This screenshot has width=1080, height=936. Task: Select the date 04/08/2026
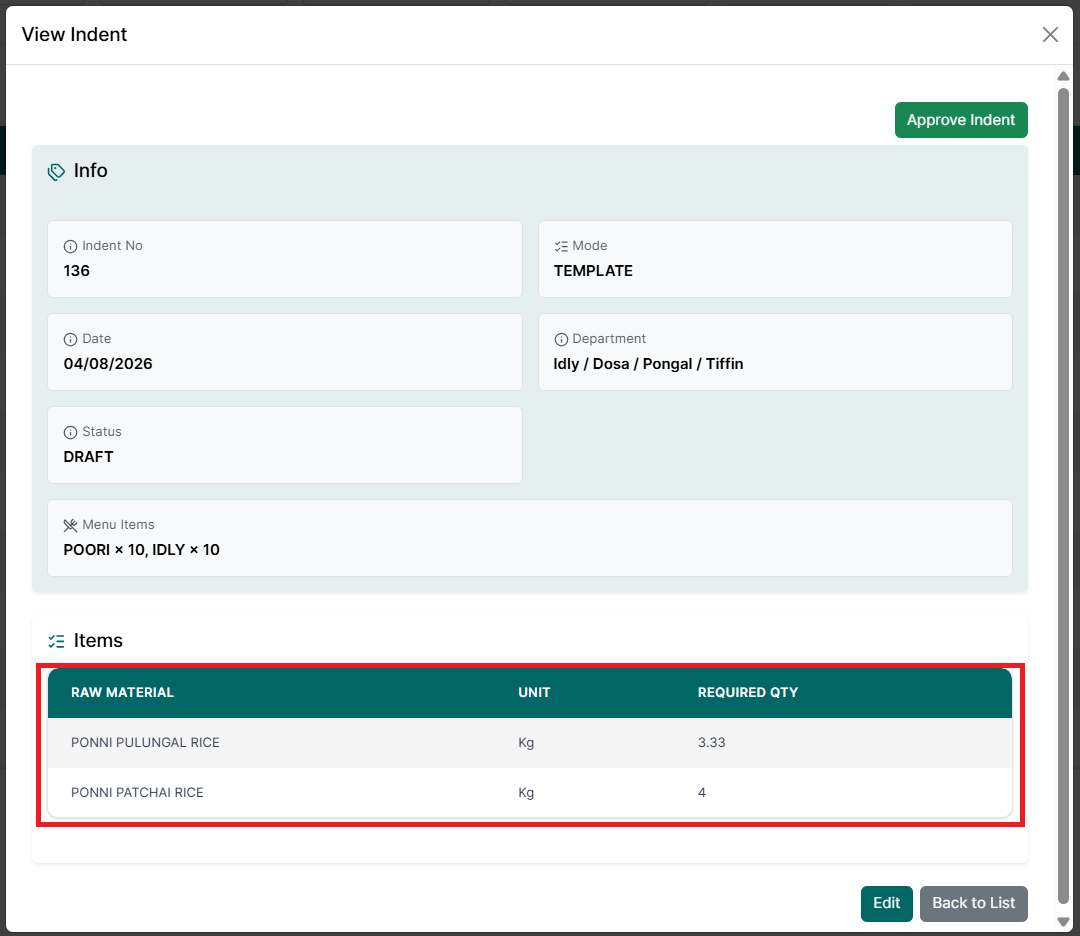click(108, 364)
